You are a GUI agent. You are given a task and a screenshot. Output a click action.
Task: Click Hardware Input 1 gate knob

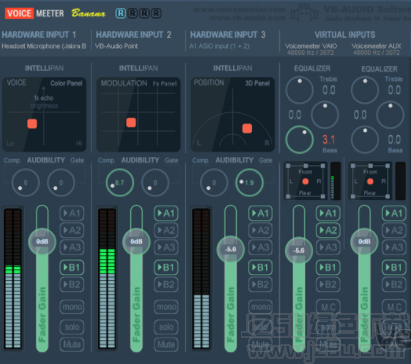point(61,182)
